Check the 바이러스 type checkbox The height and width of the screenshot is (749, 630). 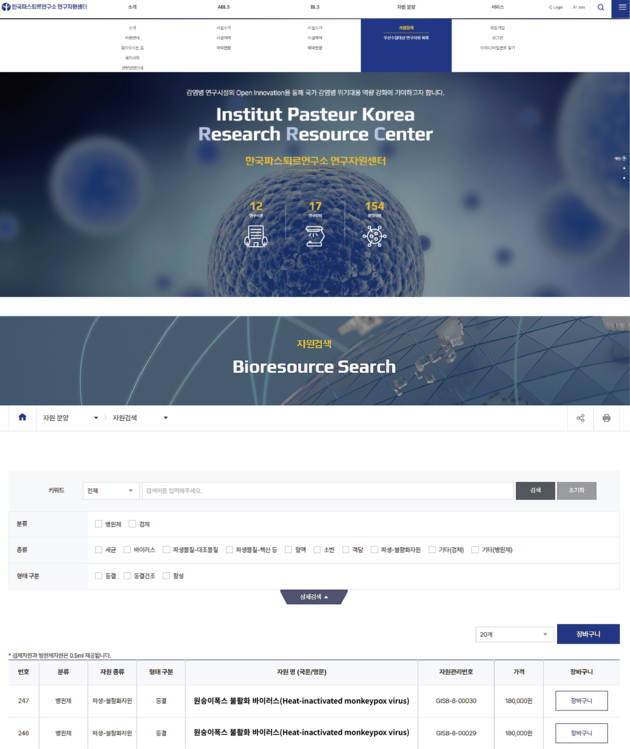pos(127,549)
